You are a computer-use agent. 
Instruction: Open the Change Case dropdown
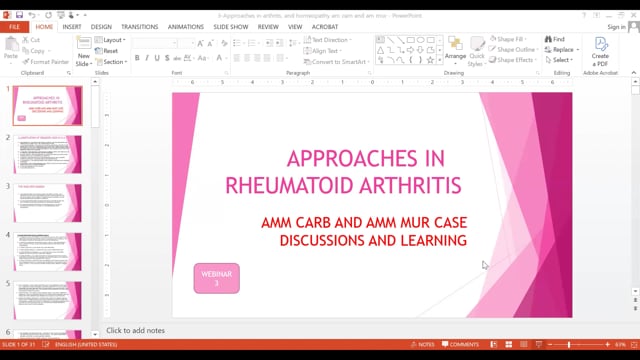[202, 58]
